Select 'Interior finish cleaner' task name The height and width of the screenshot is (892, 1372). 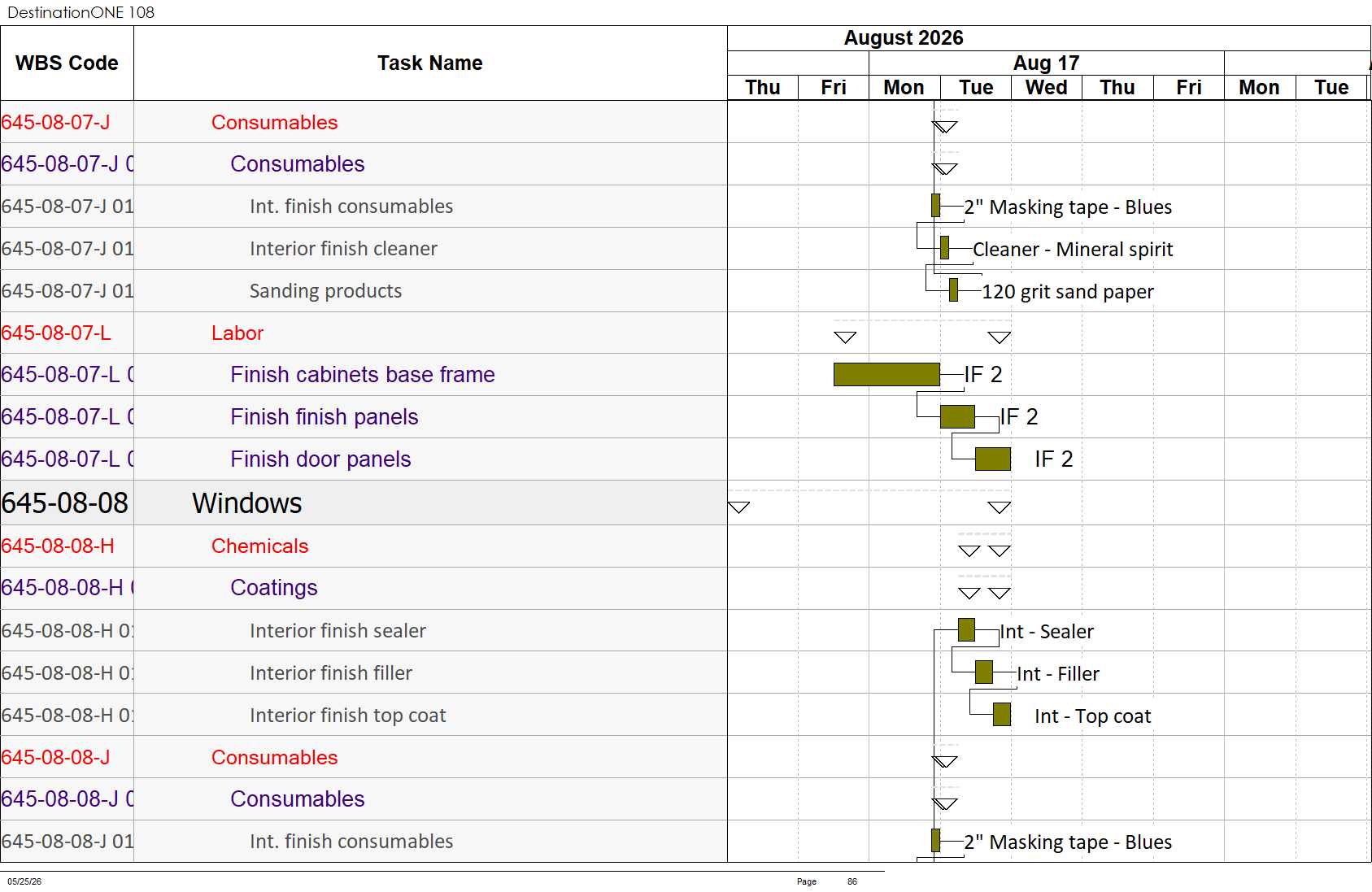click(x=343, y=249)
